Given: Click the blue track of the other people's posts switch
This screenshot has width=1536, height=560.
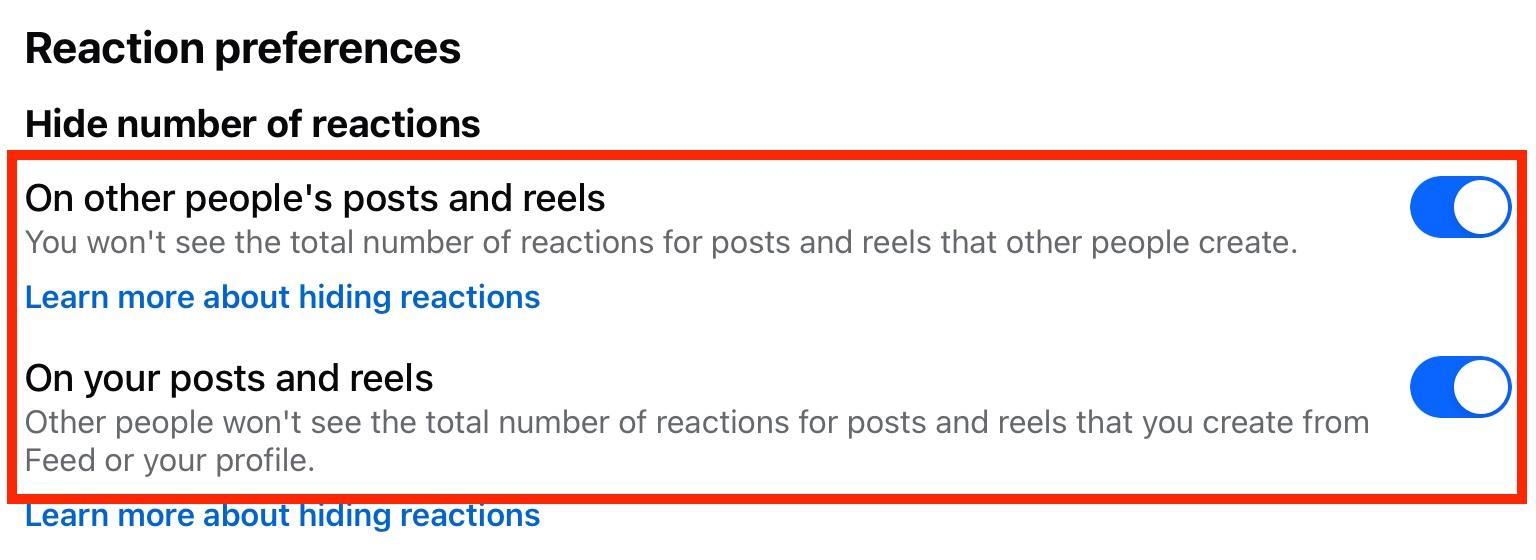Looking at the screenshot, I should pos(1432,207).
